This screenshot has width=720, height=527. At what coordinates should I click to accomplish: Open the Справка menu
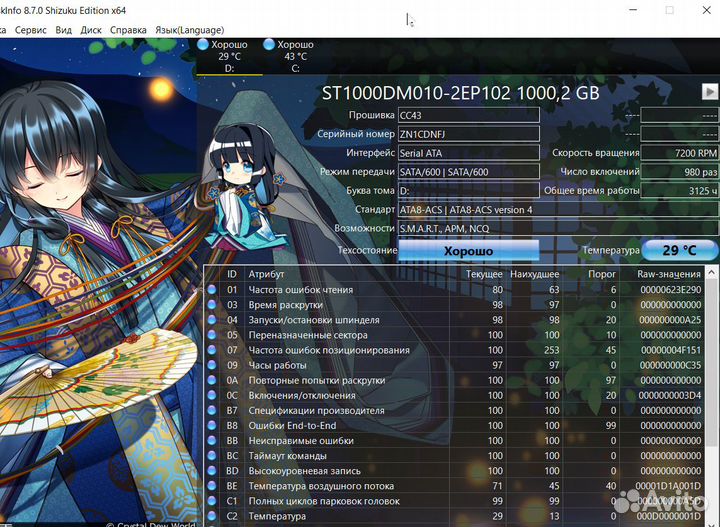(x=128, y=30)
